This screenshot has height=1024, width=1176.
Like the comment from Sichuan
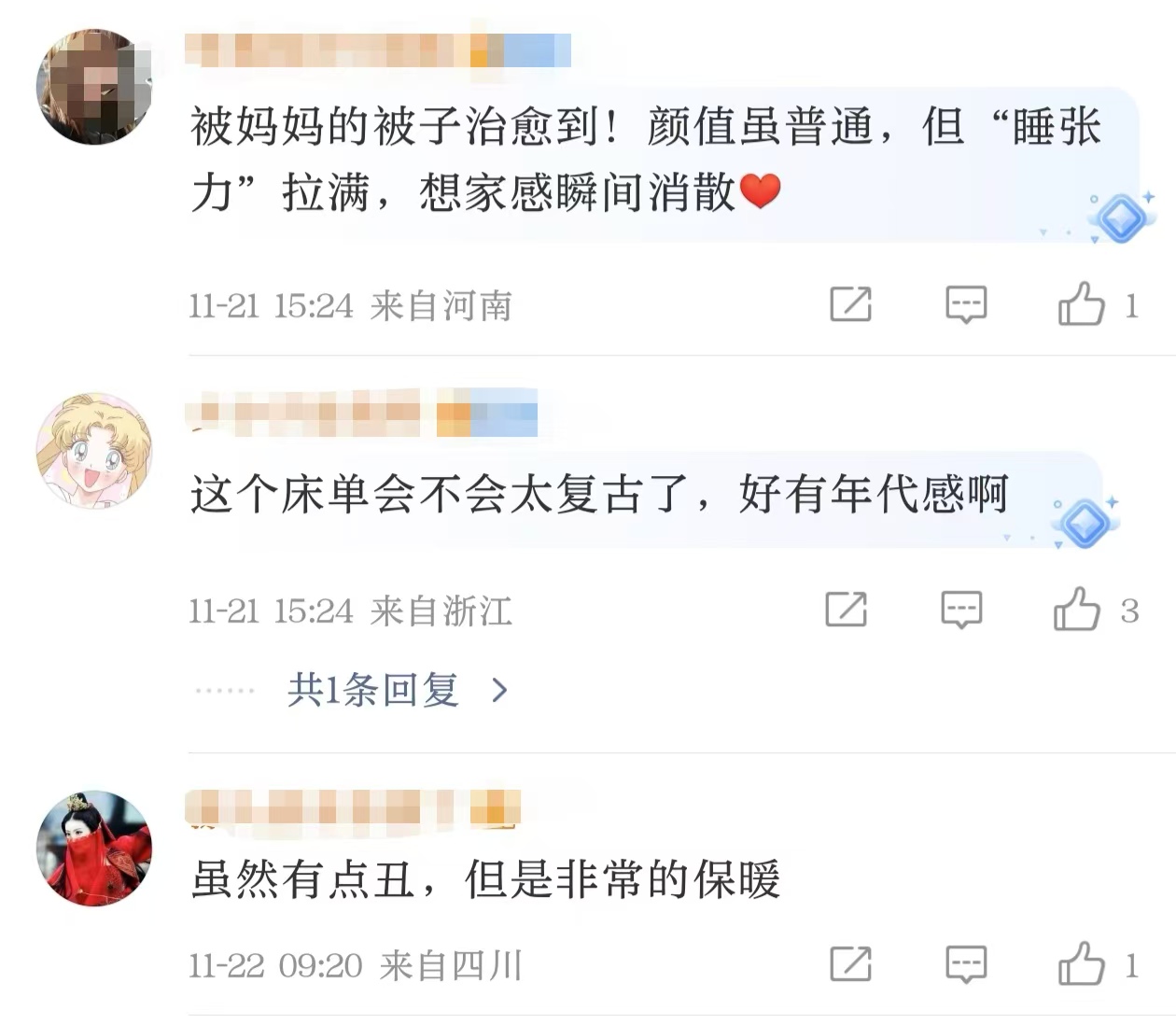[1081, 963]
